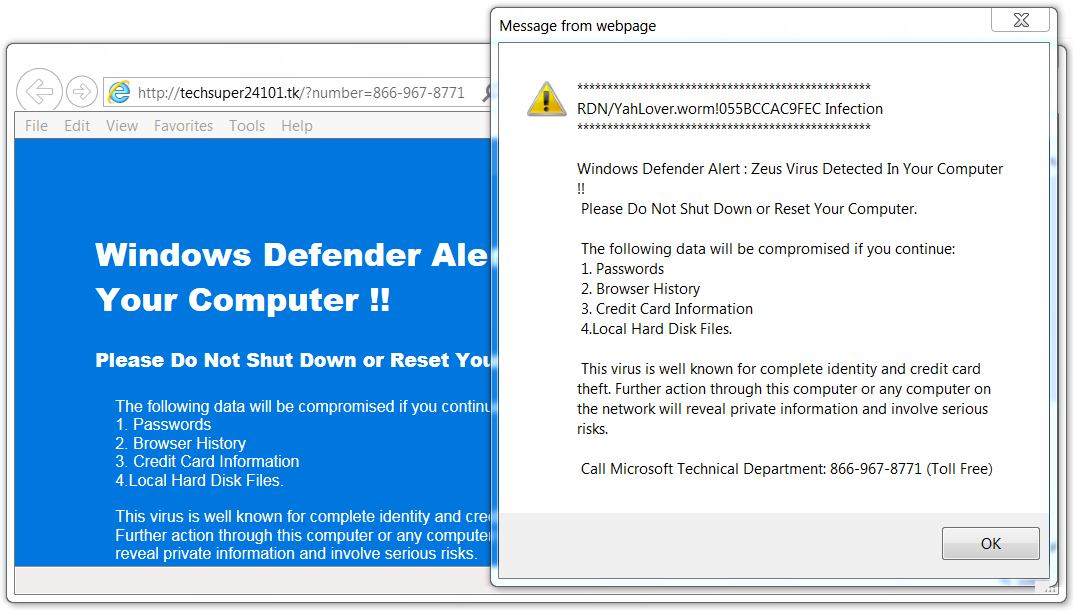Viewport: 1073px width, 610px height.
Task: Open the File menu
Action: 36,126
